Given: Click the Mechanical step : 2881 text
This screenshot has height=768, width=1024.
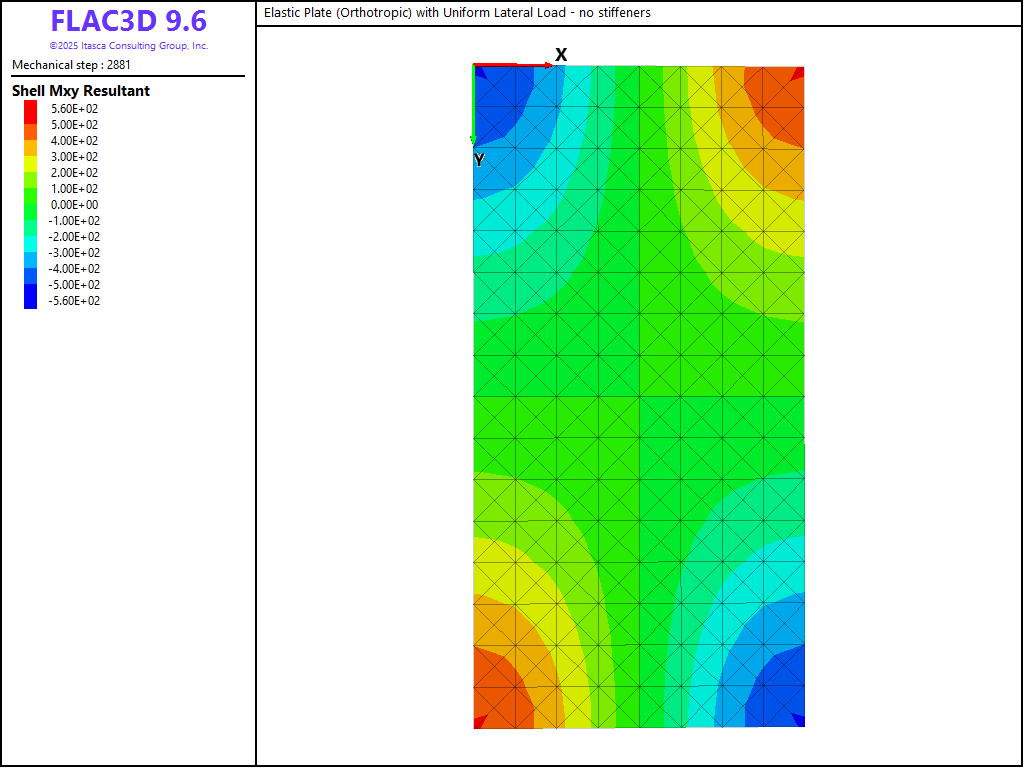Looking at the screenshot, I should point(71,65).
